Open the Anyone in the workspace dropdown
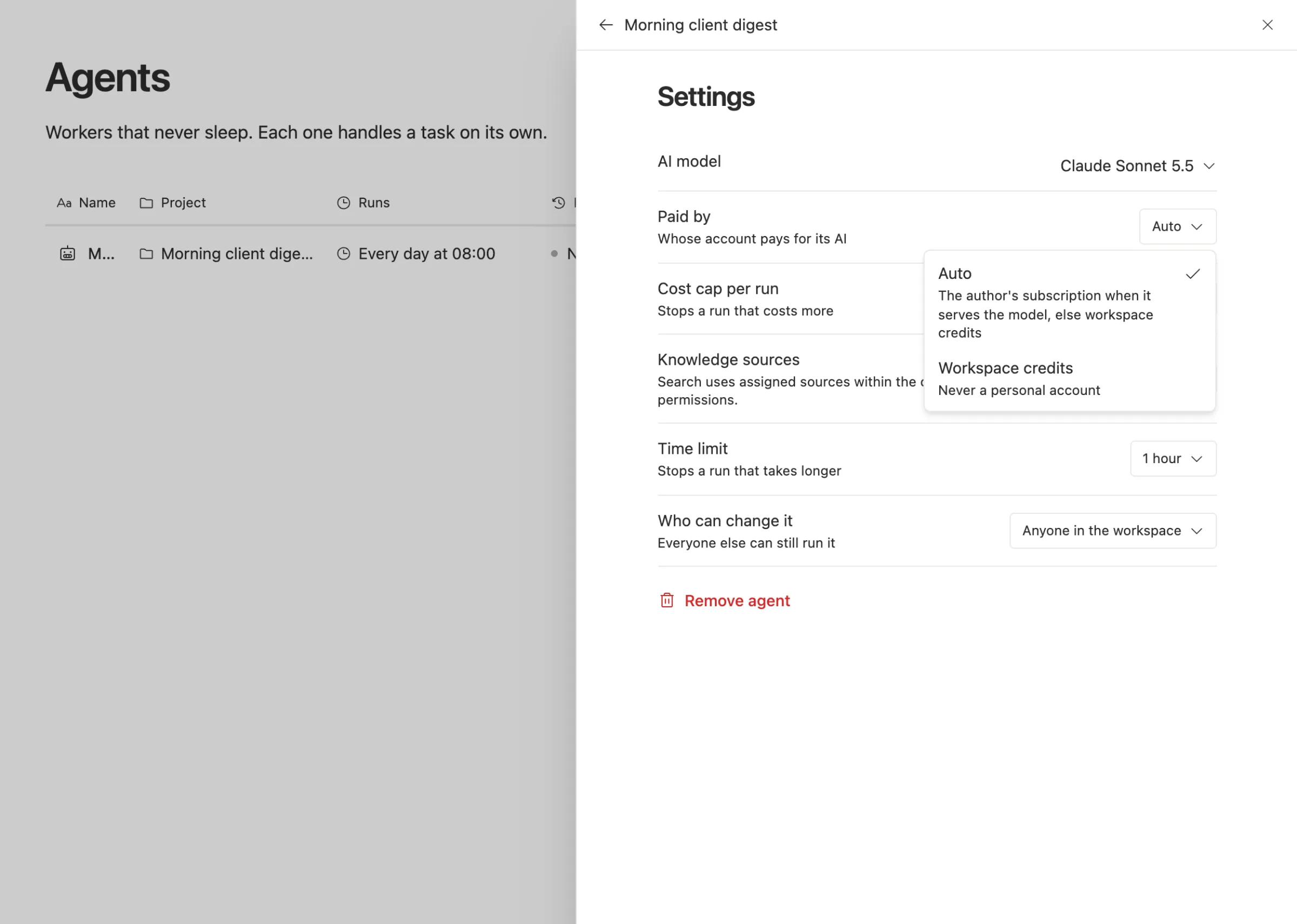The width and height of the screenshot is (1297, 924). 1113,531
